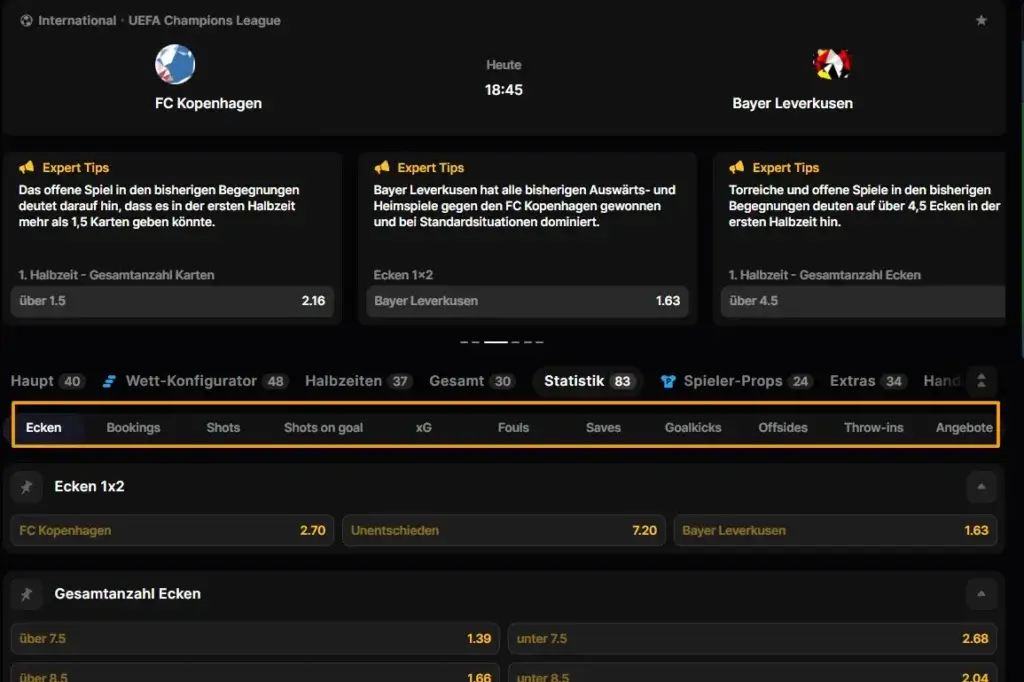Choose unter 7.5 corners at 2.68
Viewport: 1024px width, 682px height.
coord(752,639)
